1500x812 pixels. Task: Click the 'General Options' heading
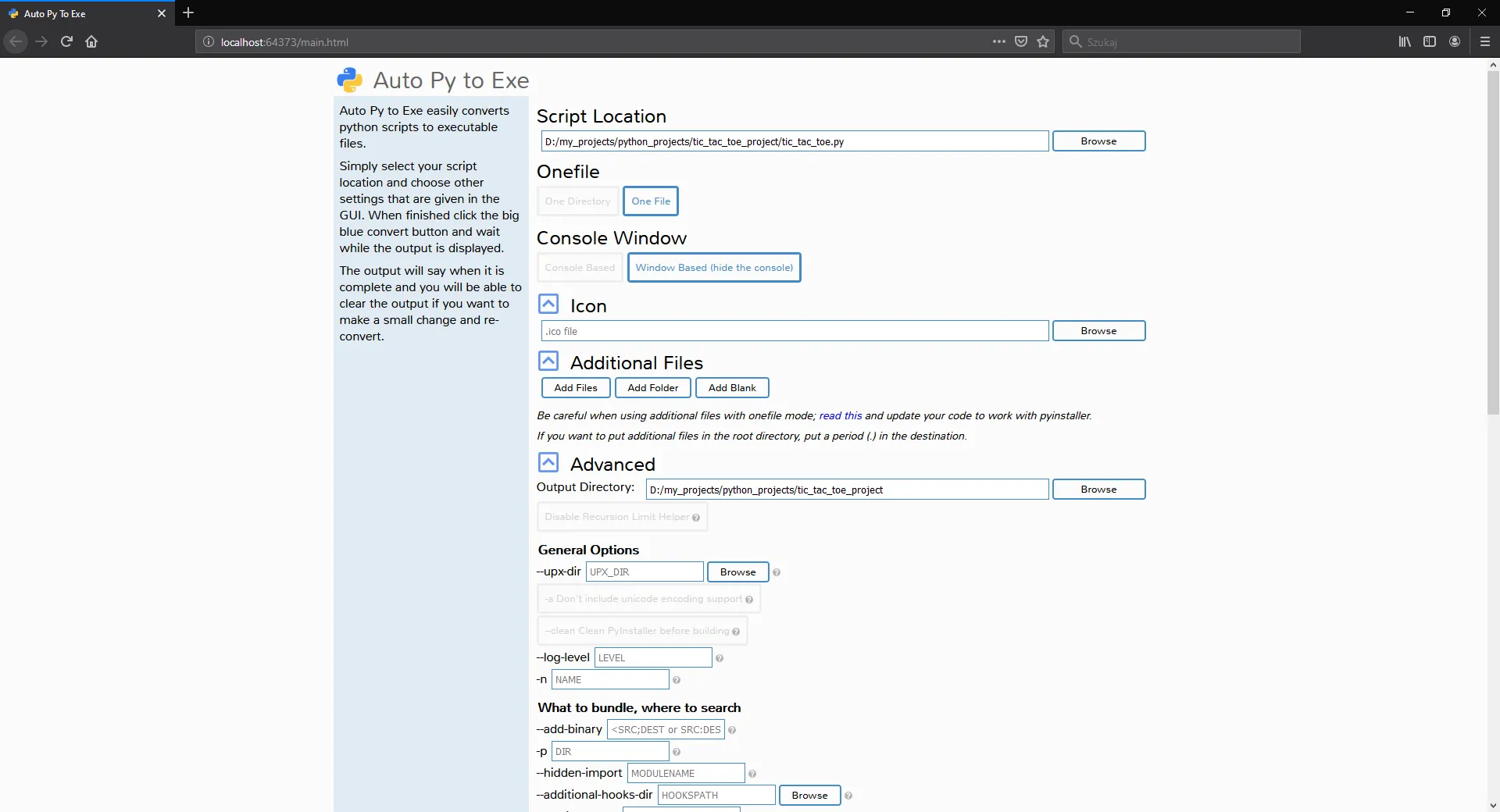coord(588,550)
